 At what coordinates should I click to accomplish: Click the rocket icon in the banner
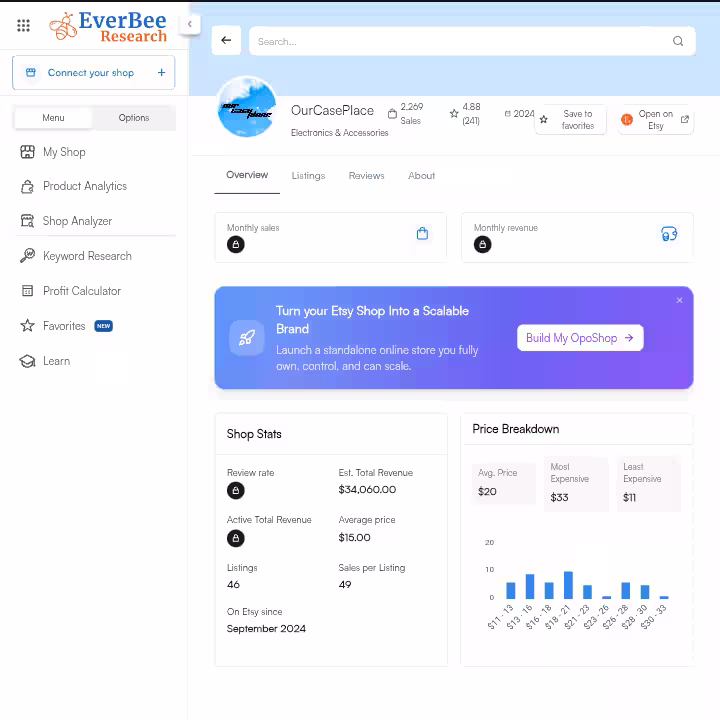click(247, 338)
